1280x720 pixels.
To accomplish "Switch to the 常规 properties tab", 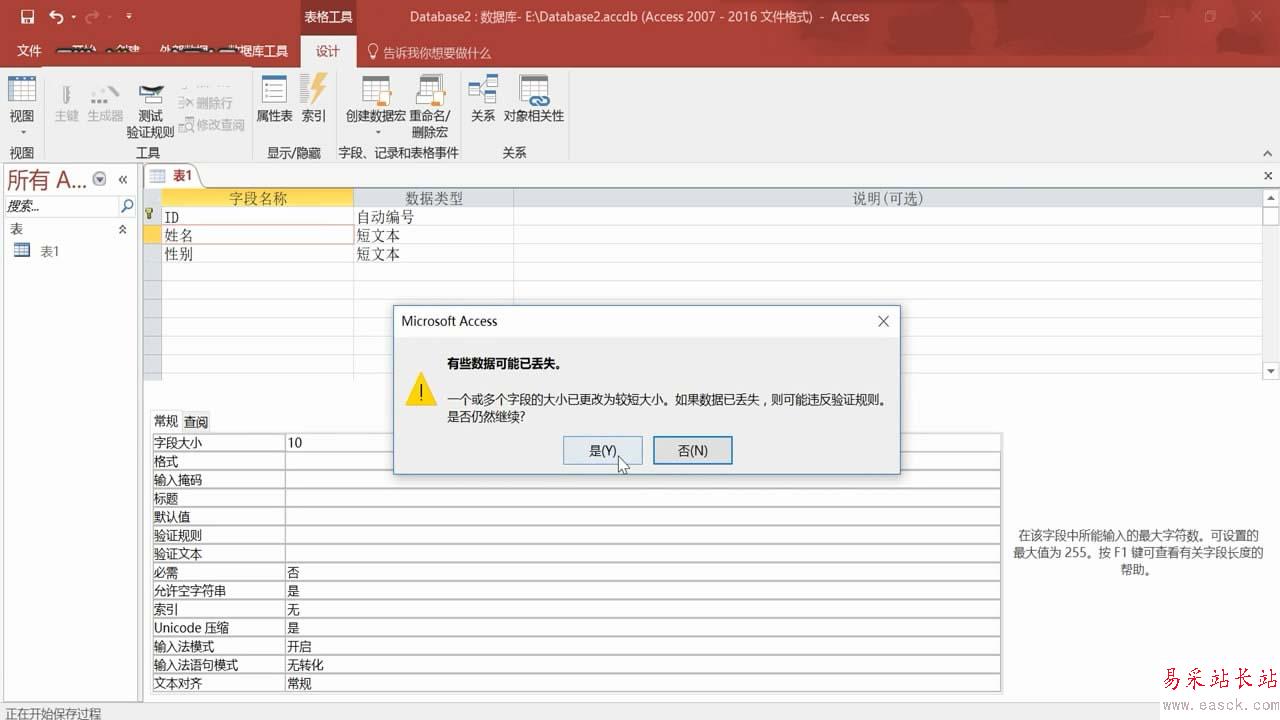I will click(165, 422).
